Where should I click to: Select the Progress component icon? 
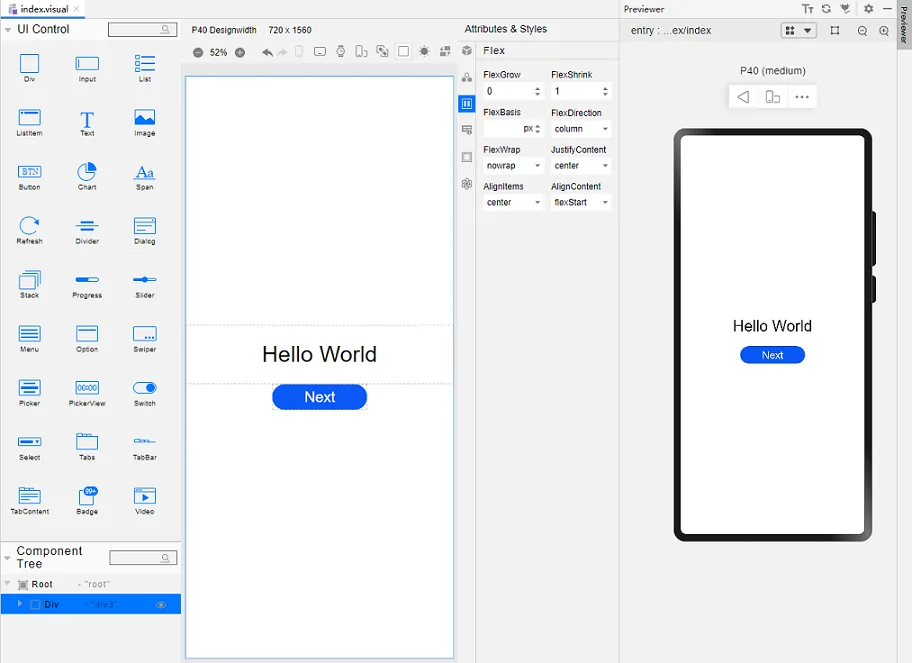point(87,280)
